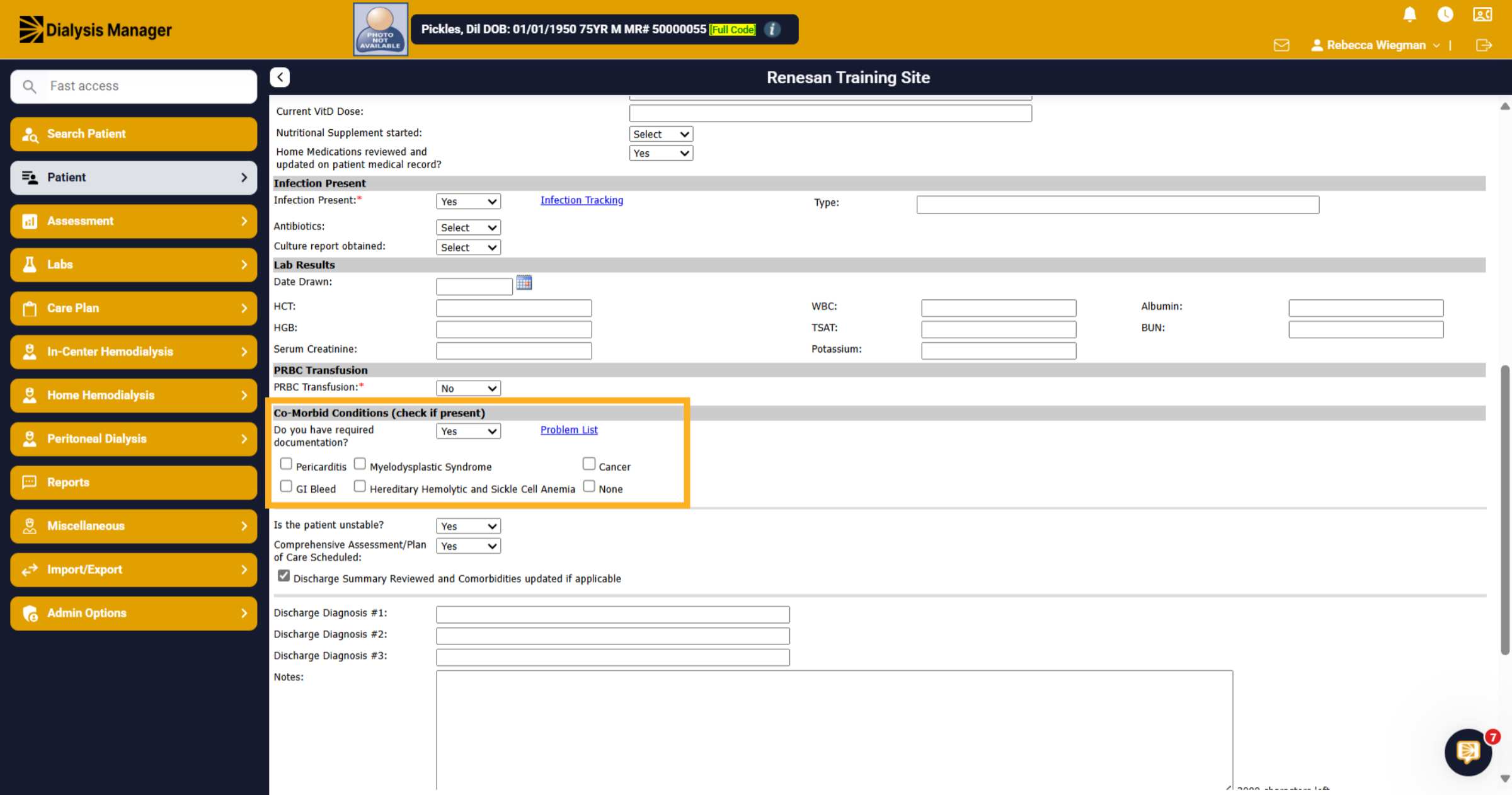Click the Notes text area
This screenshot has width=1512, height=795.
834,729
